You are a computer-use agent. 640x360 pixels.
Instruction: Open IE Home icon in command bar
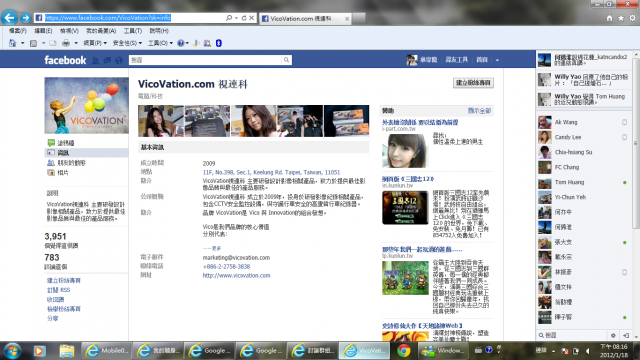[13, 43]
